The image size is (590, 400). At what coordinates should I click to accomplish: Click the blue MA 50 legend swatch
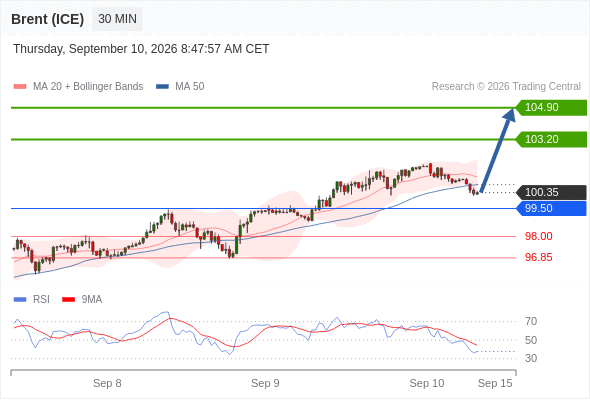click(162, 87)
